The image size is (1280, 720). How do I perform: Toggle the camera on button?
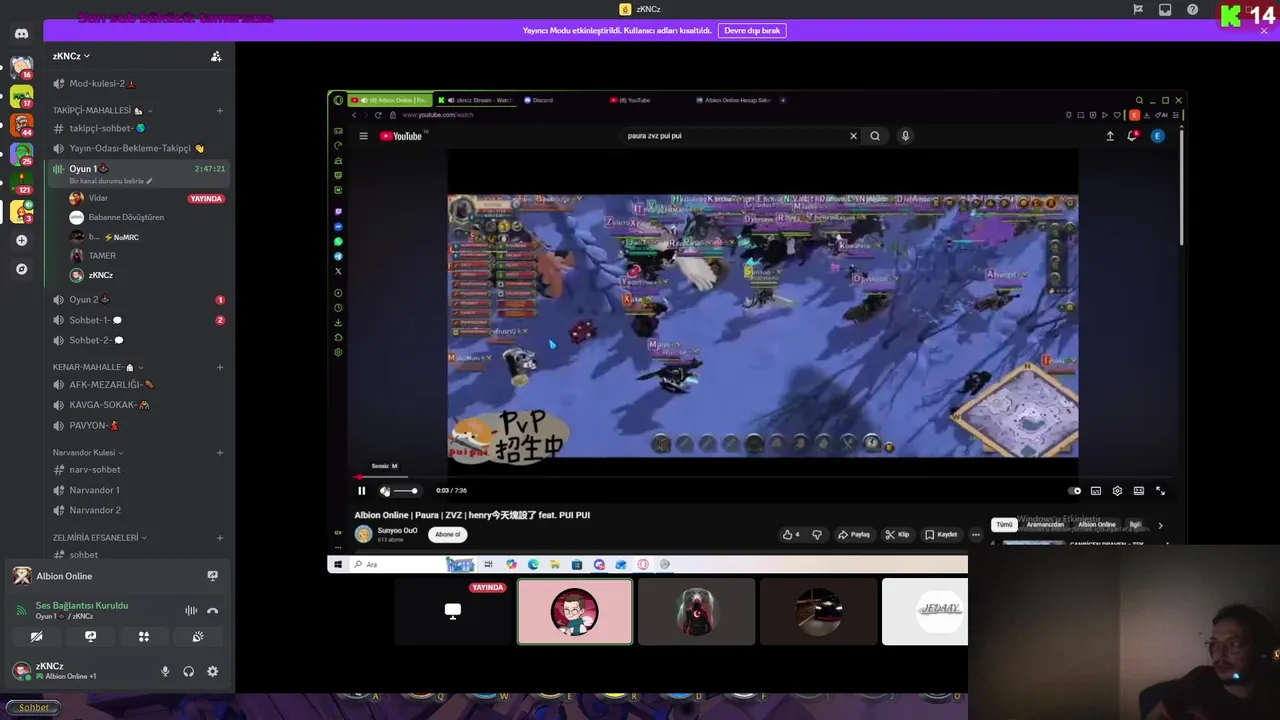[x=36, y=636]
